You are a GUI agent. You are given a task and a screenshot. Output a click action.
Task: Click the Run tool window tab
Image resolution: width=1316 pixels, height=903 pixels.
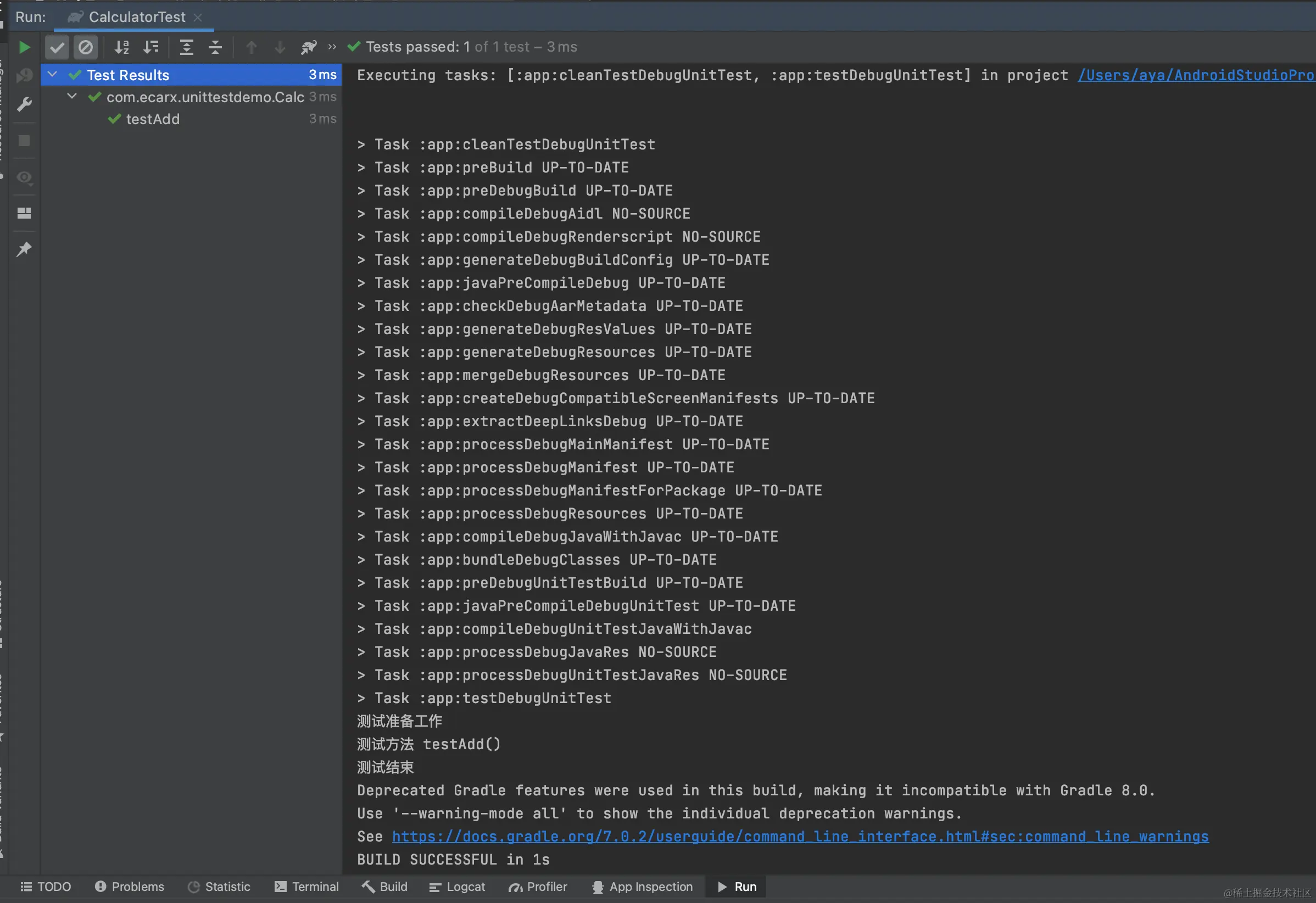(x=736, y=887)
